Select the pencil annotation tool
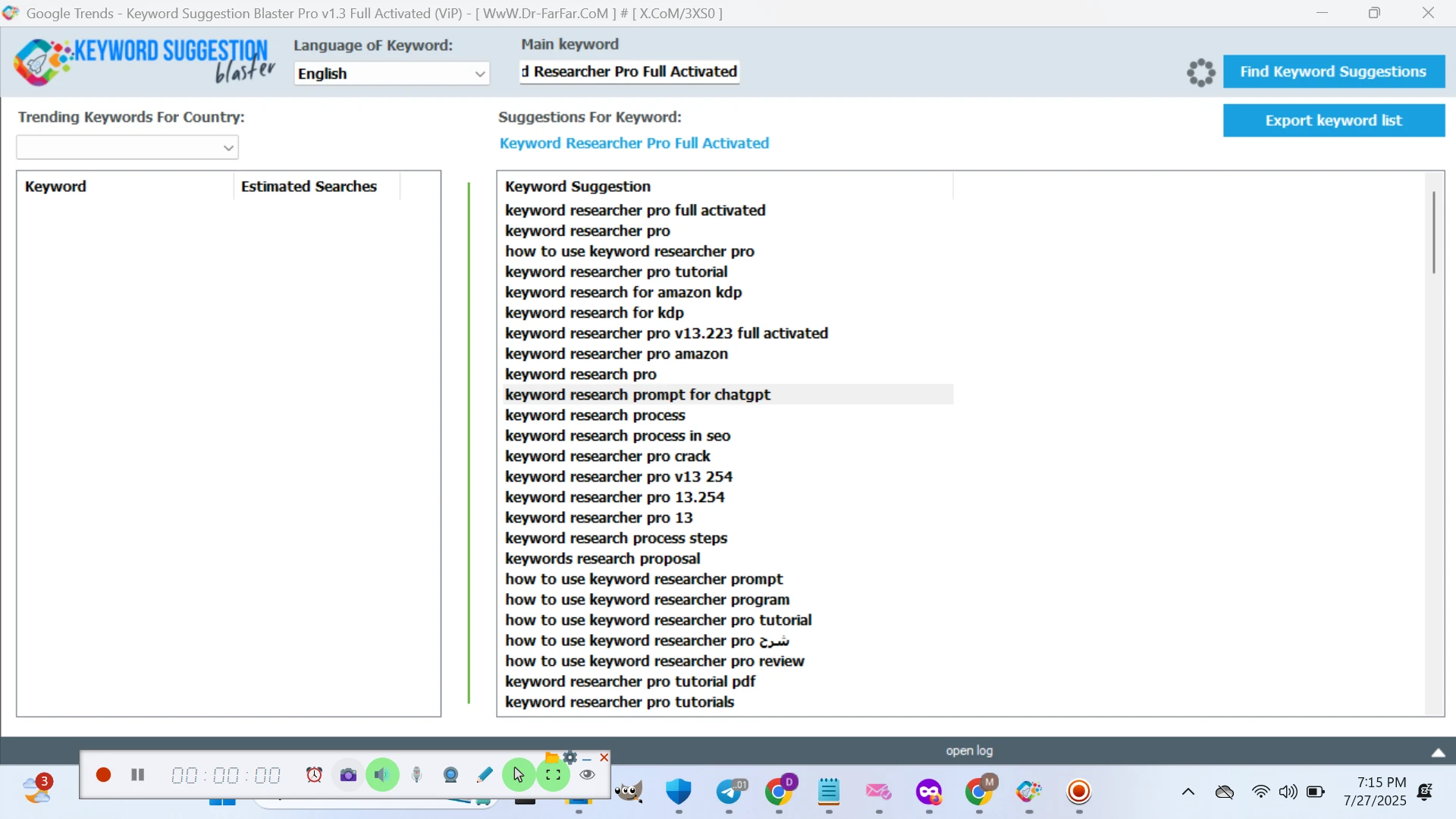The width and height of the screenshot is (1456, 819). click(x=485, y=775)
